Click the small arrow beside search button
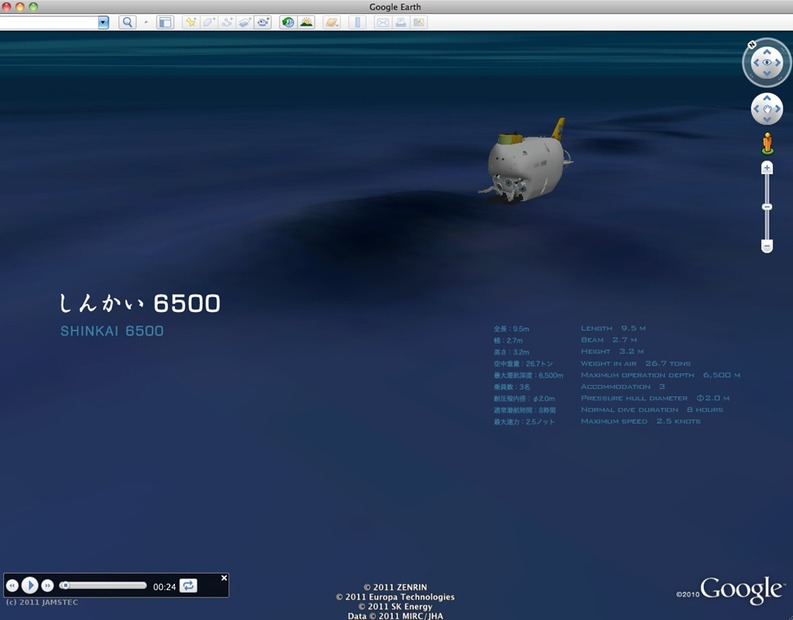This screenshot has height=620, width=793. point(146,22)
